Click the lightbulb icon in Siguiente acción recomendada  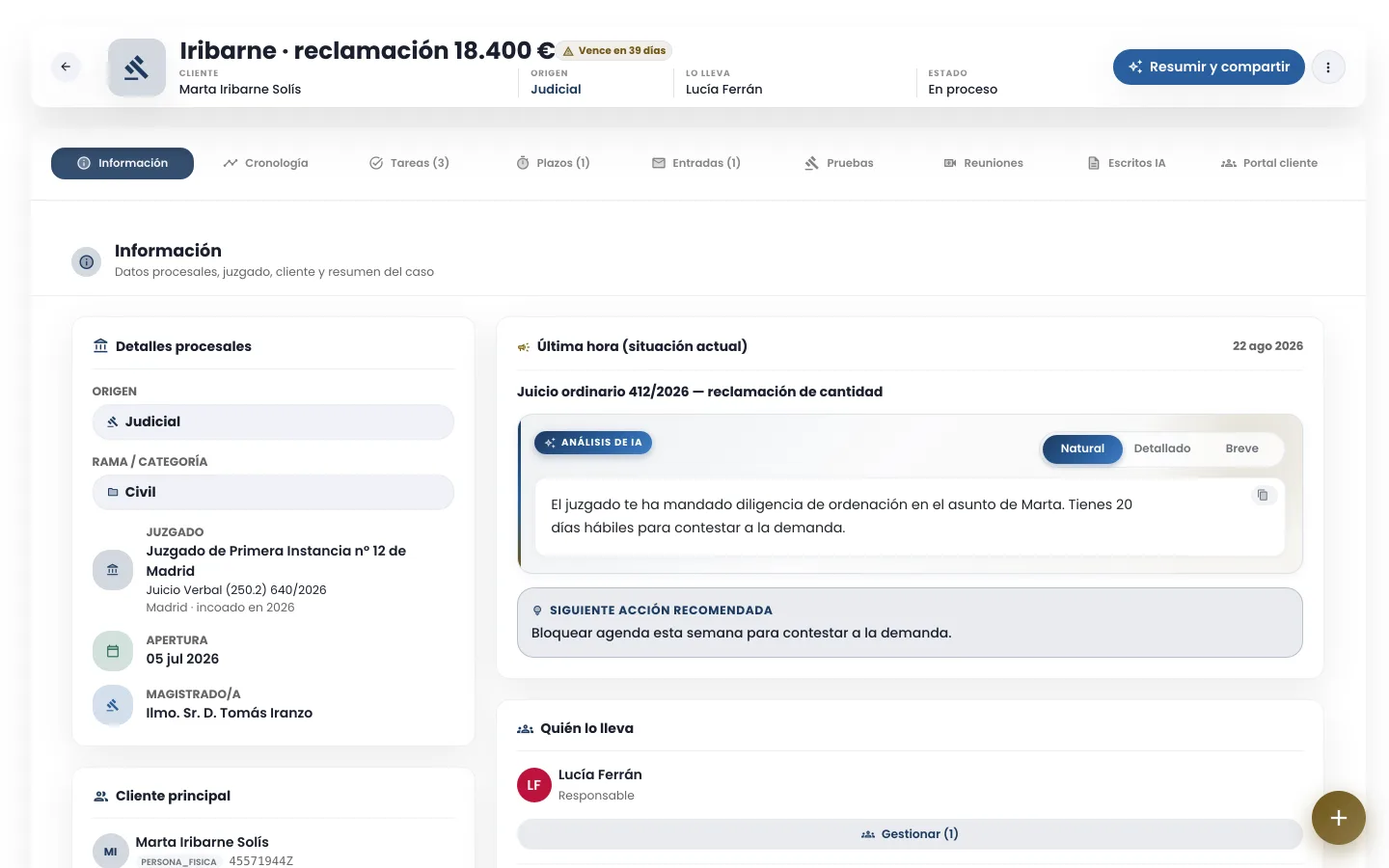click(537, 610)
